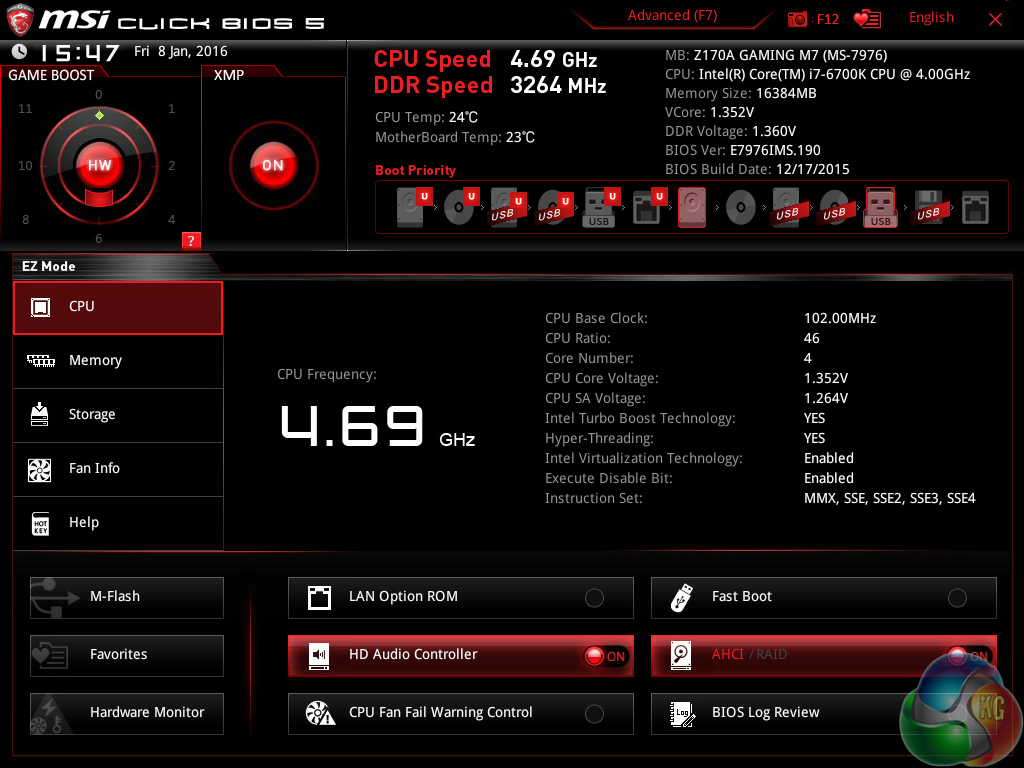This screenshot has width=1024, height=768.
Task: Select the USB optical drive boot device with U badge
Action: pyautogui.click(x=555, y=207)
